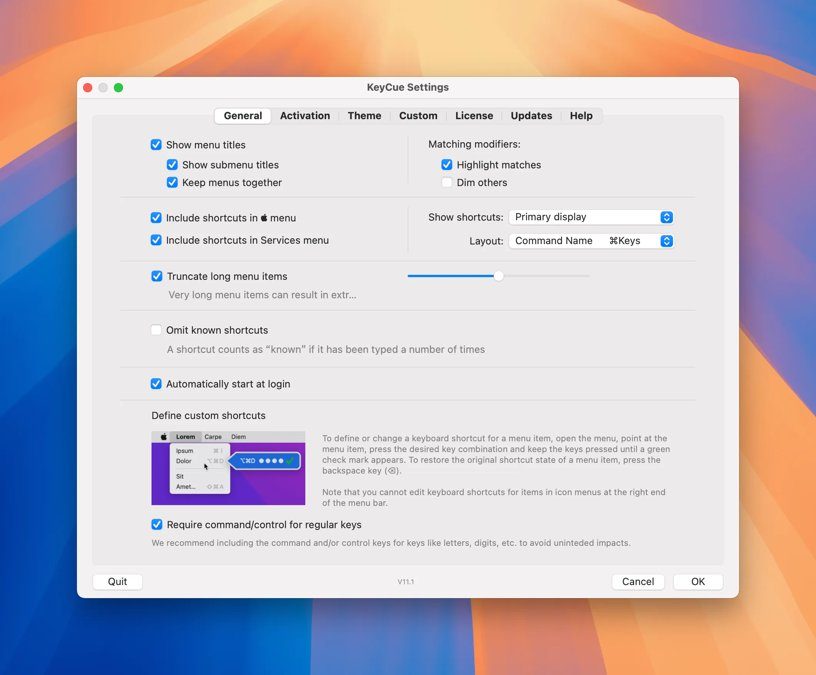This screenshot has height=675, width=816.
Task: Toggle Keep menus together checkbox
Action: pyautogui.click(x=172, y=183)
